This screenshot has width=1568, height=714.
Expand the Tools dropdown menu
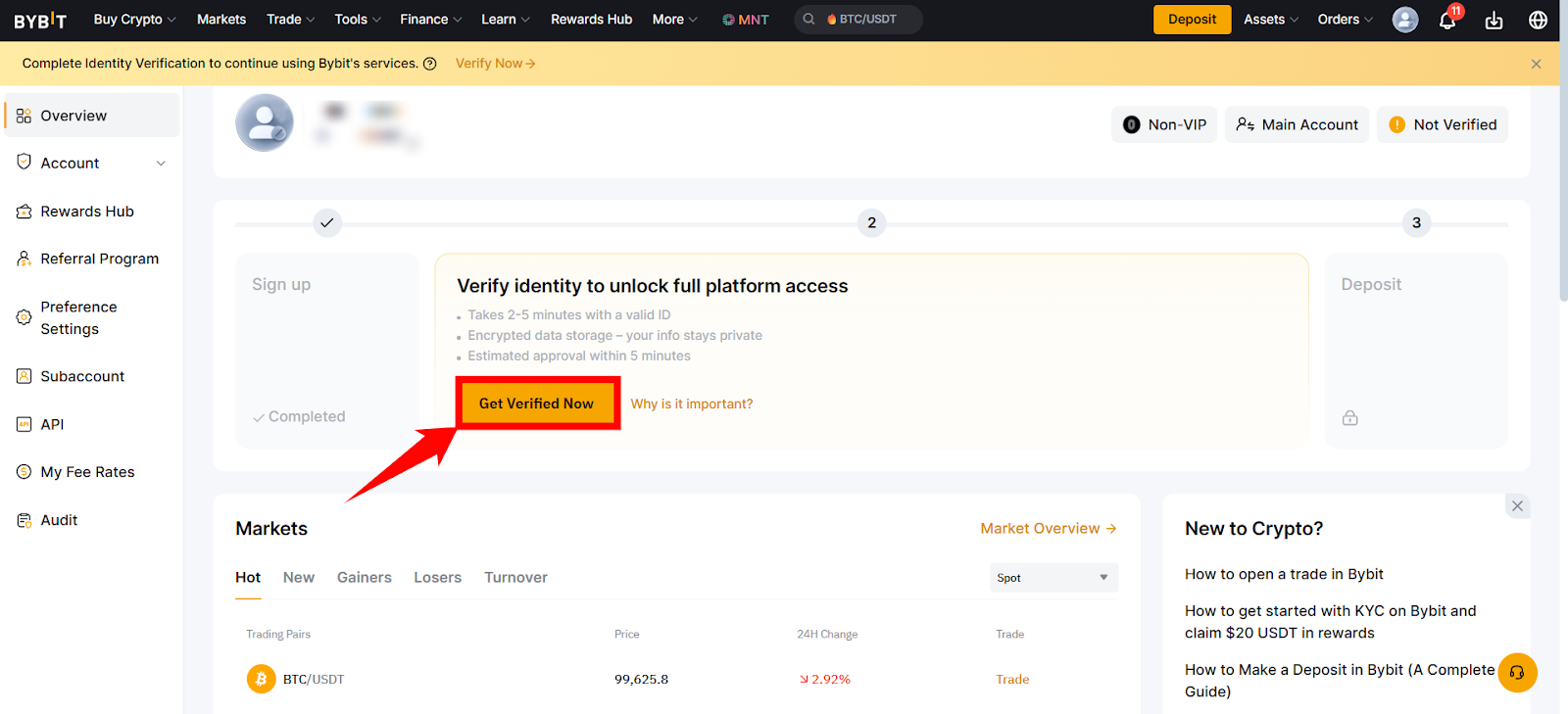pos(358,20)
